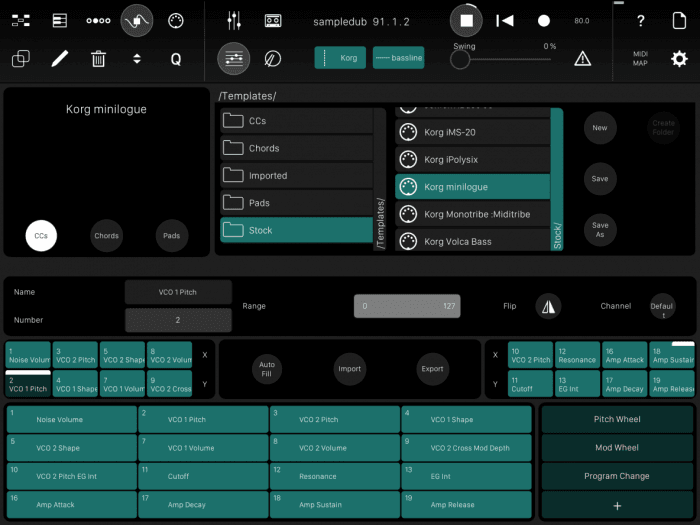700x525 pixels.
Task: Choose Korg iMS-20 template
Action: [473, 132]
